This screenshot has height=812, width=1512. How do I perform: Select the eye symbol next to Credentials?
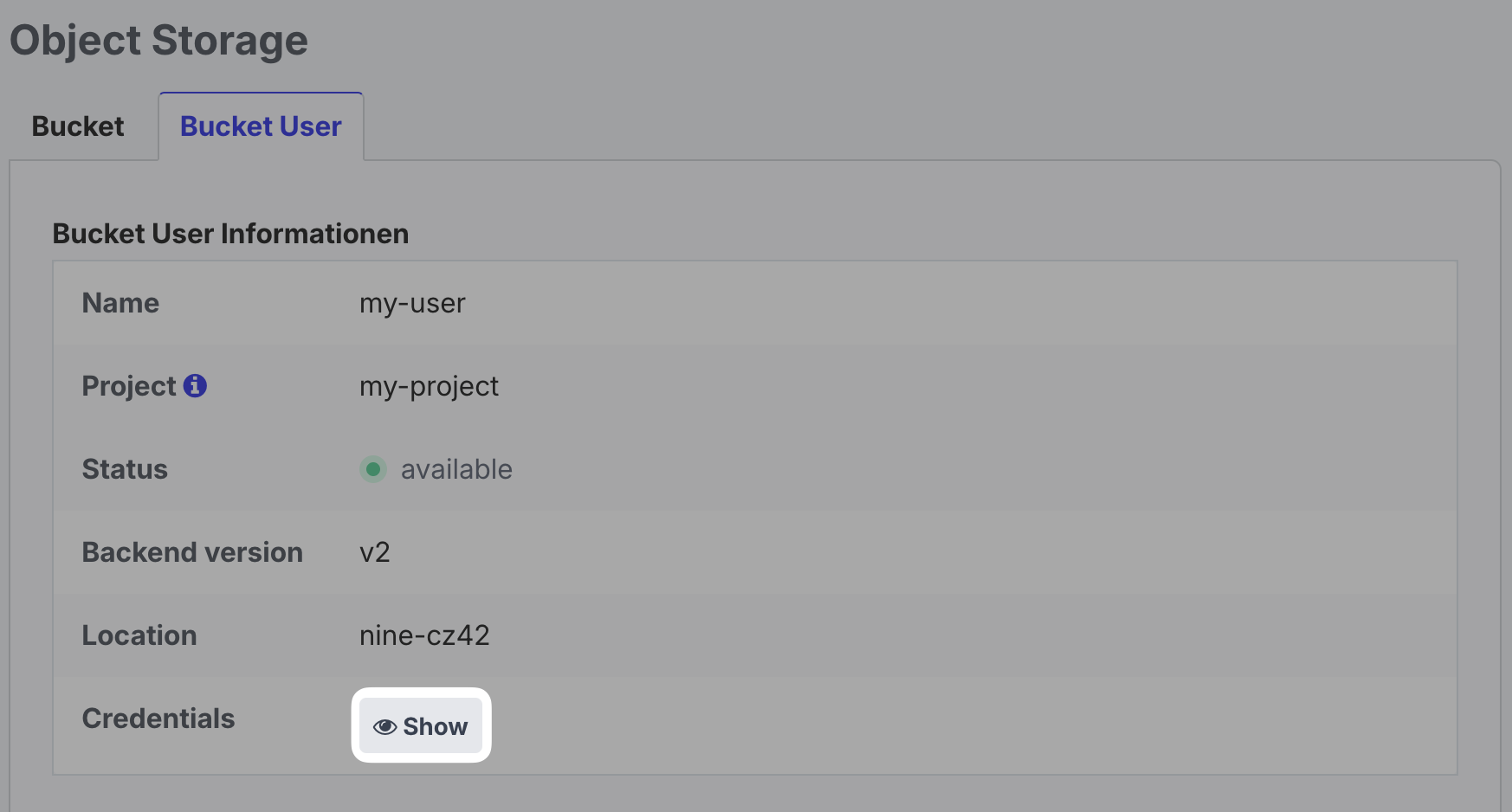[384, 726]
